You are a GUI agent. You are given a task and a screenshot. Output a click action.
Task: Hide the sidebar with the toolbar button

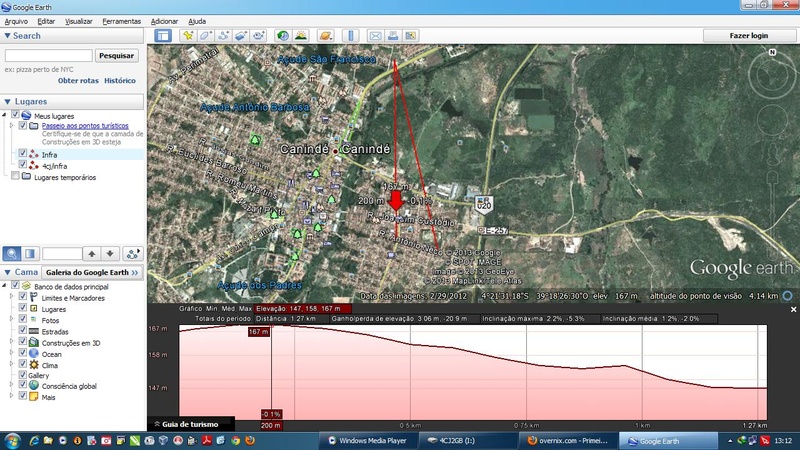[x=163, y=36]
